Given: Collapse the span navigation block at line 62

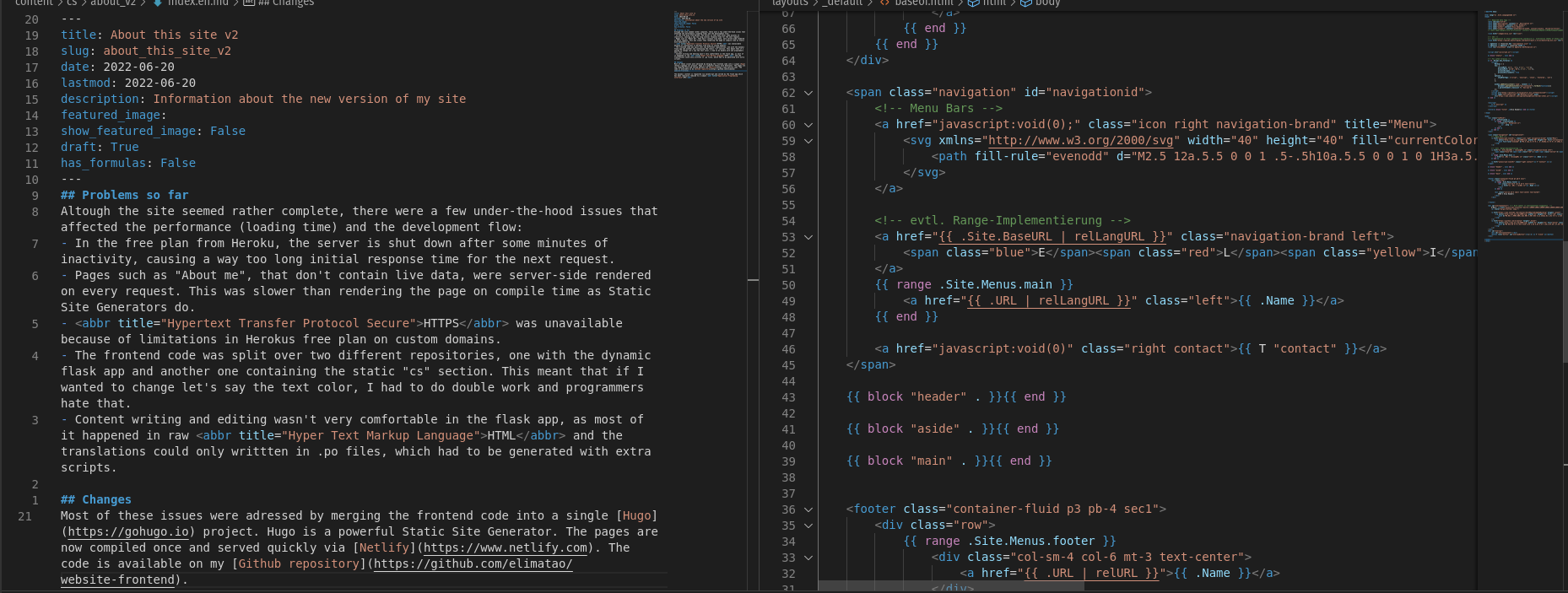Looking at the screenshot, I should [808, 93].
